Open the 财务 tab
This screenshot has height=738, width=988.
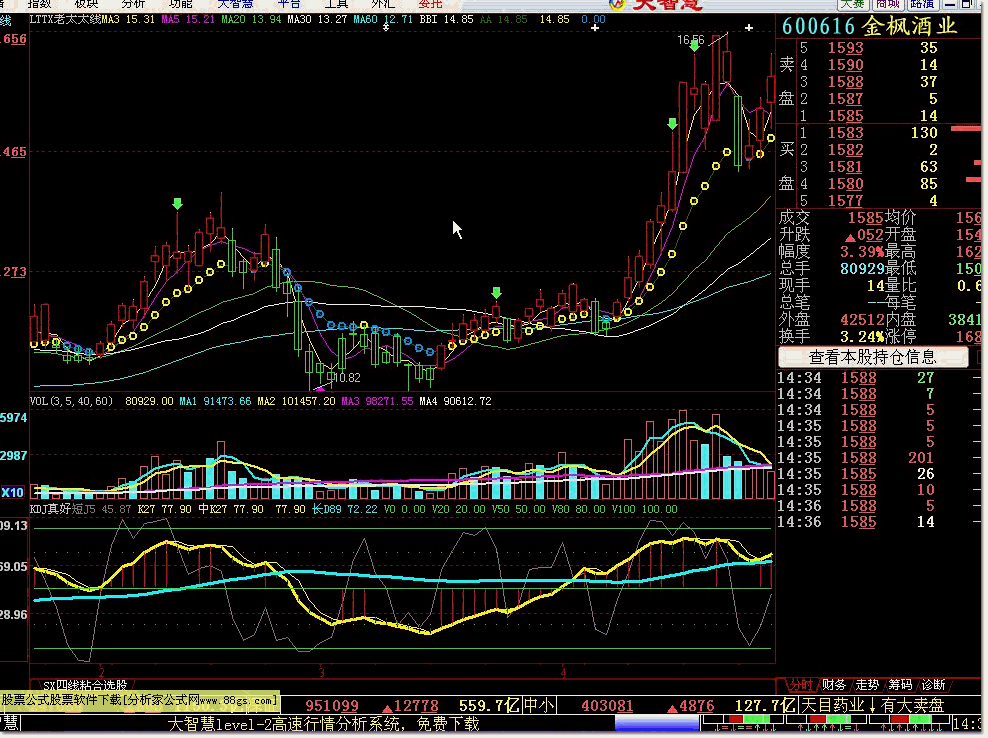834,684
